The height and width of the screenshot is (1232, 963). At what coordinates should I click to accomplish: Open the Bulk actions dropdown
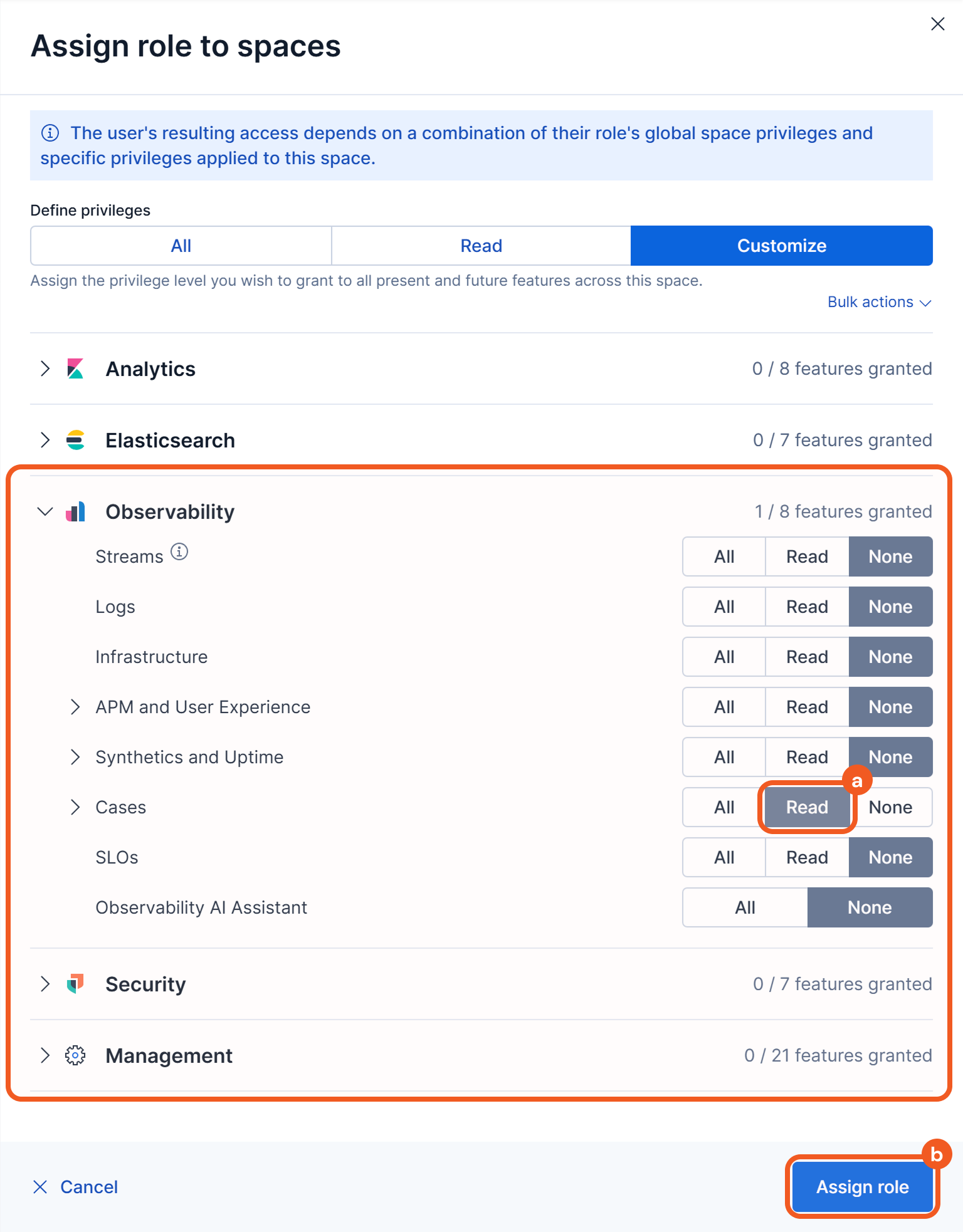(879, 302)
